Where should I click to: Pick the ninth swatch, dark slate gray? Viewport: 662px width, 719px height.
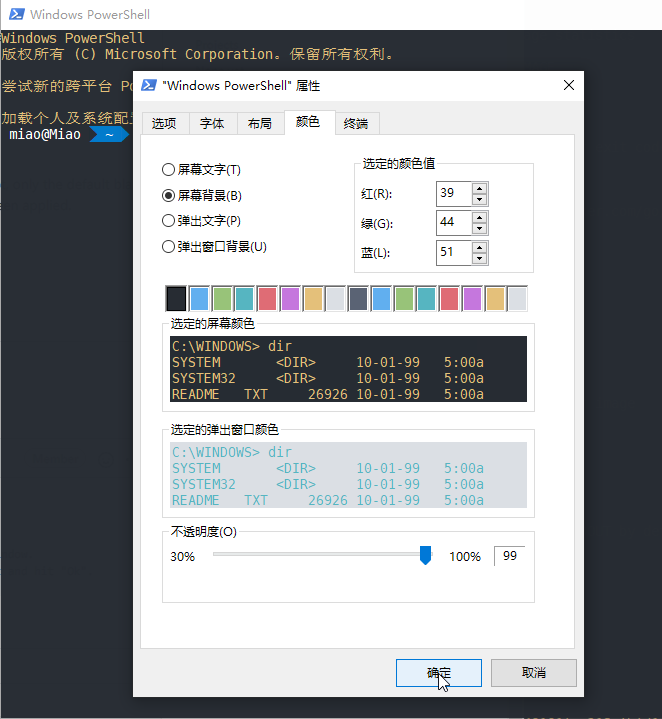(359, 299)
